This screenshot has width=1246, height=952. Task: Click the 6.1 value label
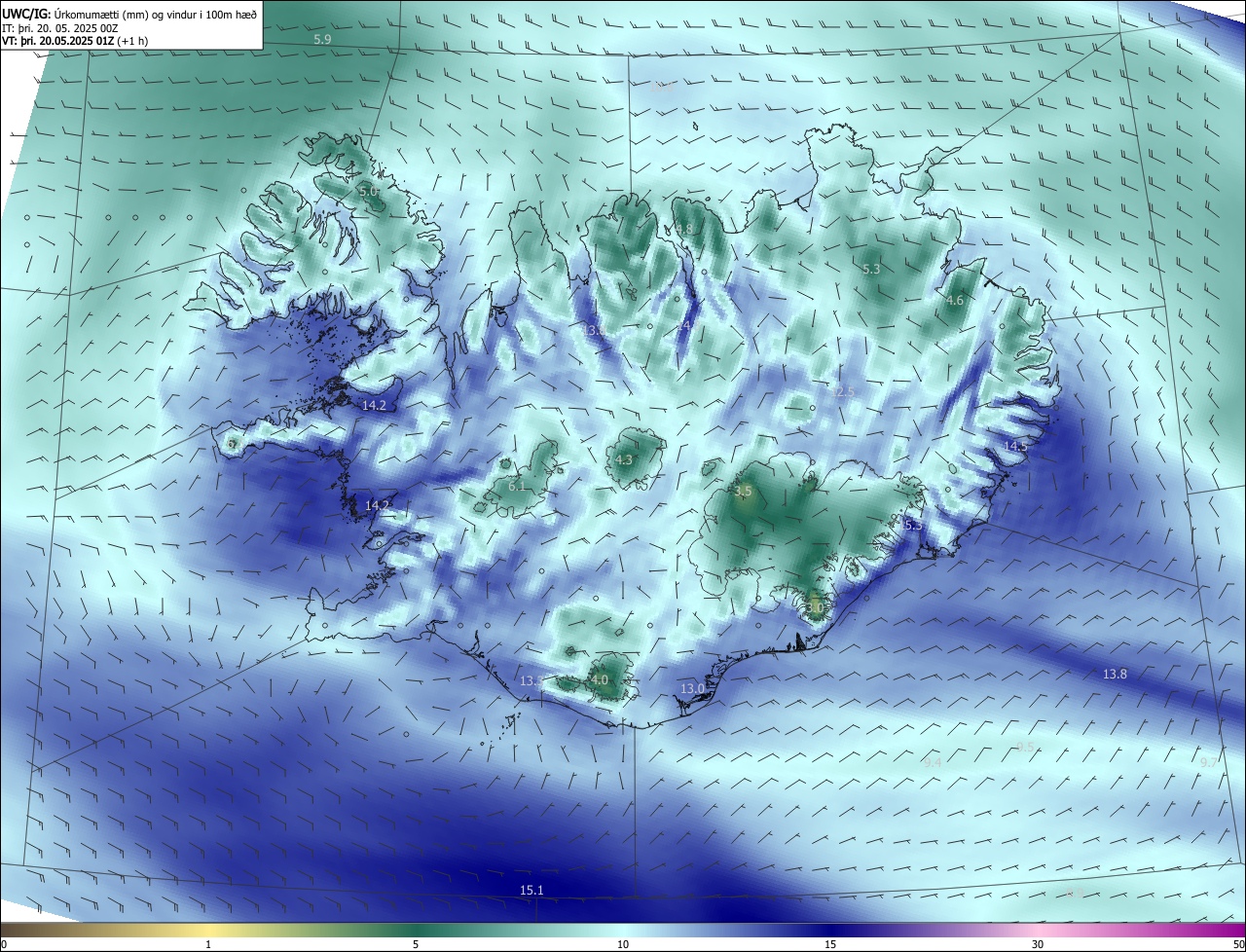coord(517,486)
